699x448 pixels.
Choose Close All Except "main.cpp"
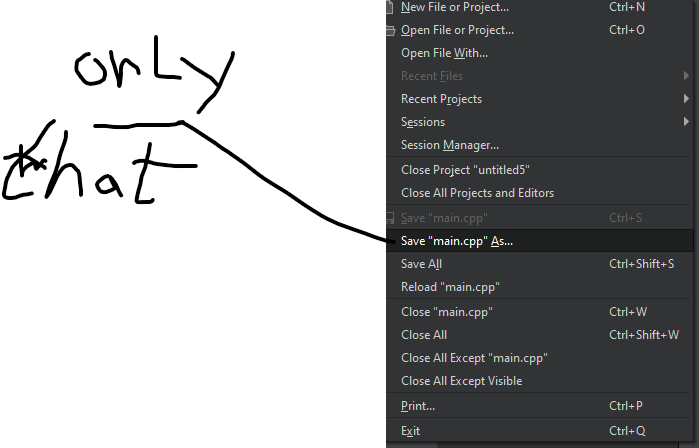[x=474, y=358]
